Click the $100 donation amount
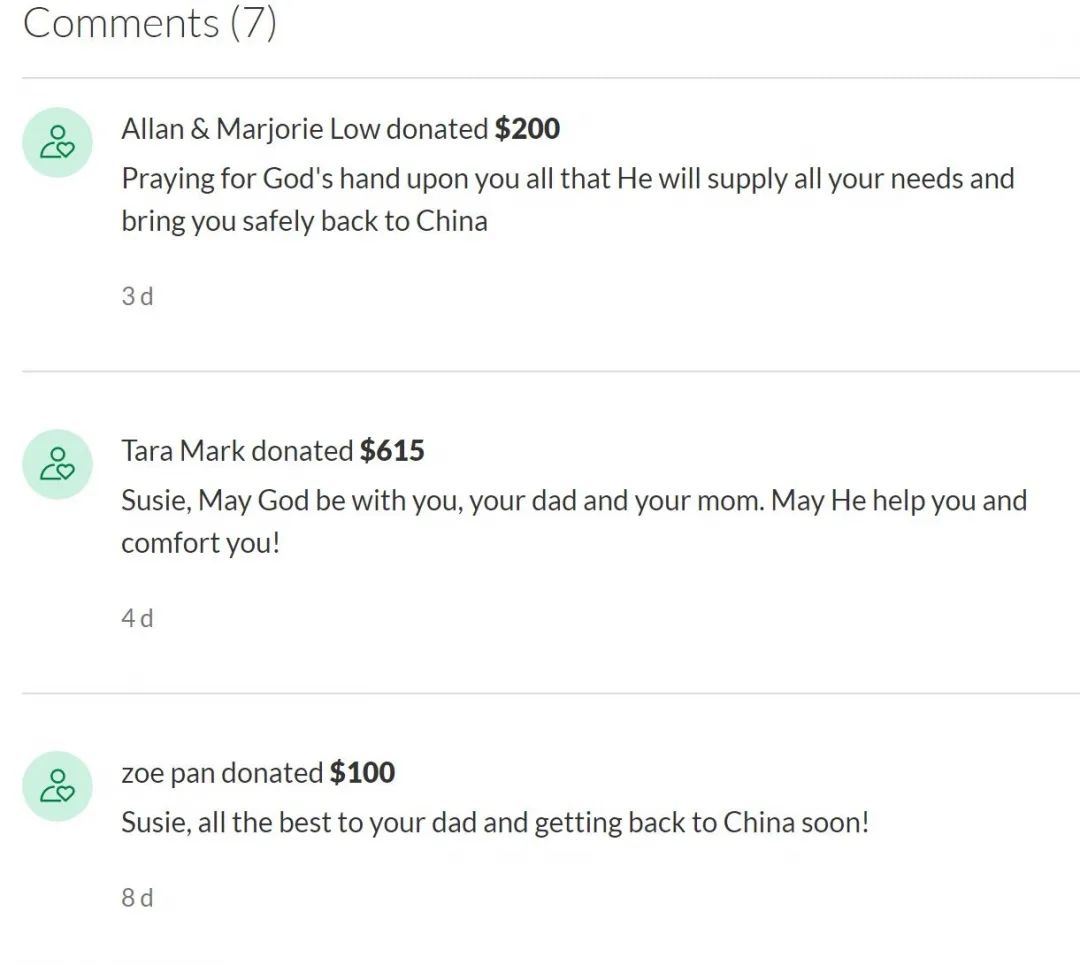The image size is (1080, 965). point(362,773)
